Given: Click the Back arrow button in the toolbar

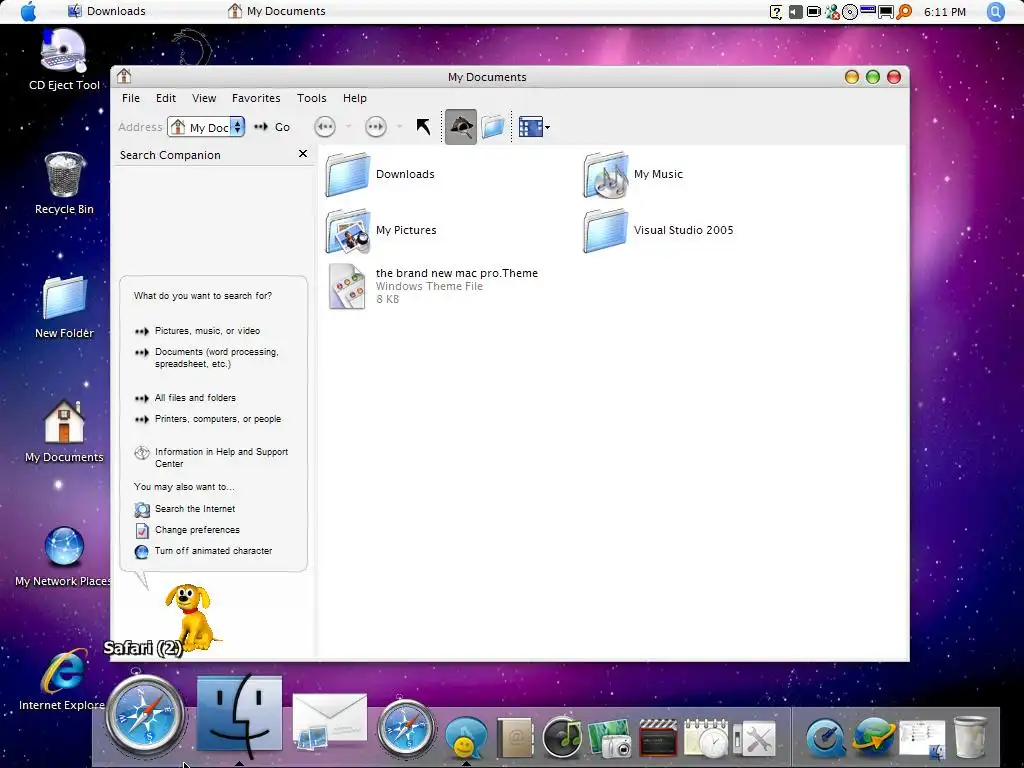Looking at the screenshot, I should pyautogui.click(x=325, y=127).
